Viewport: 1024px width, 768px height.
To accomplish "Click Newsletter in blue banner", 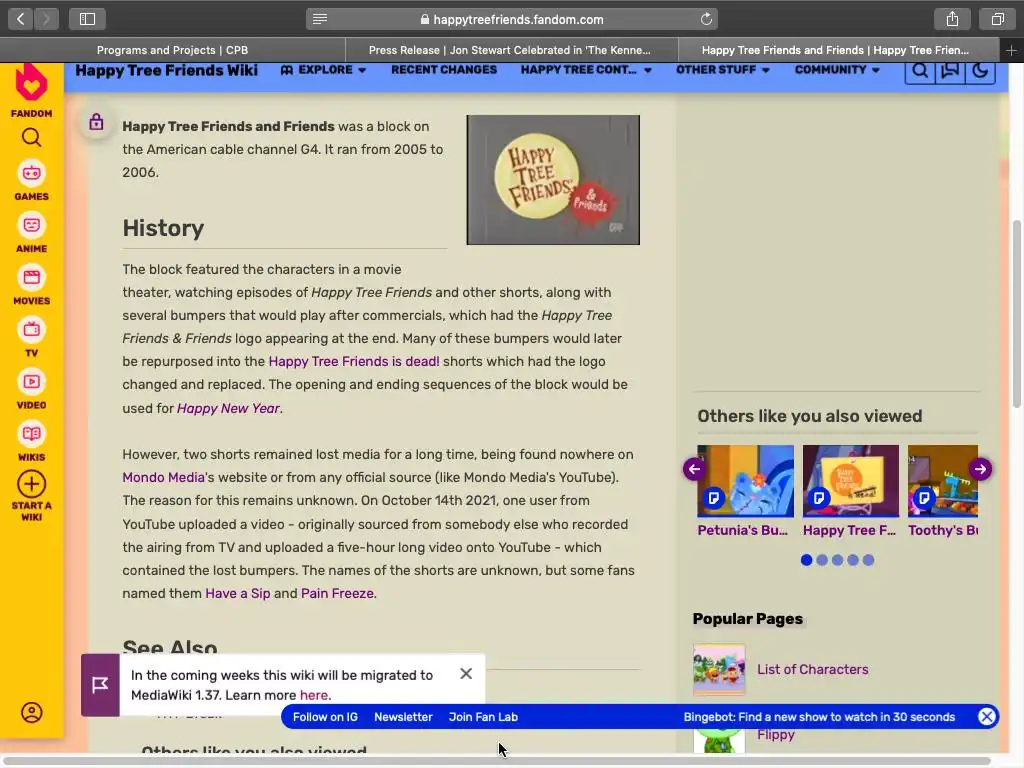I will point(403,716).
